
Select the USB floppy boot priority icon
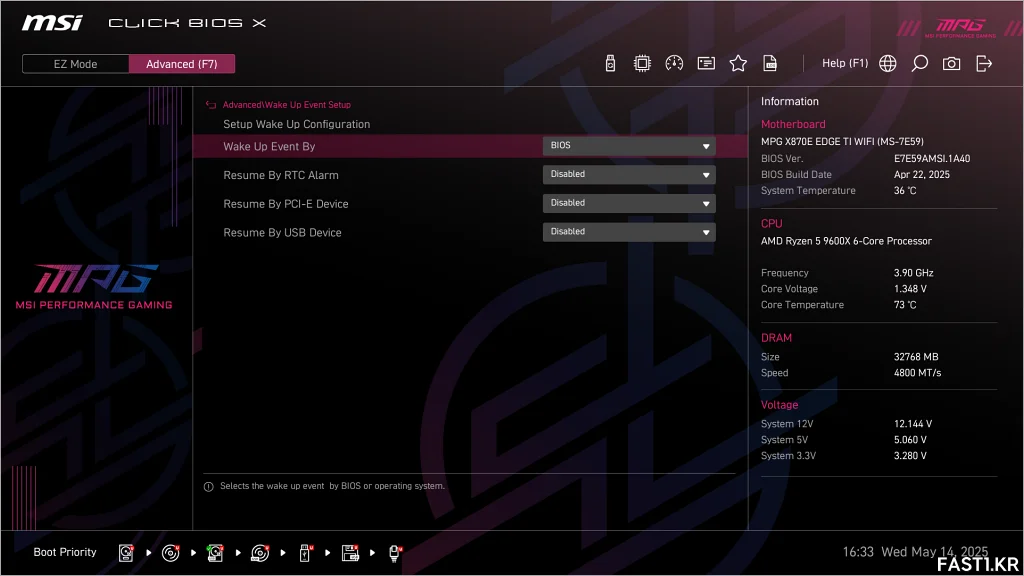[x=350, y=552]
